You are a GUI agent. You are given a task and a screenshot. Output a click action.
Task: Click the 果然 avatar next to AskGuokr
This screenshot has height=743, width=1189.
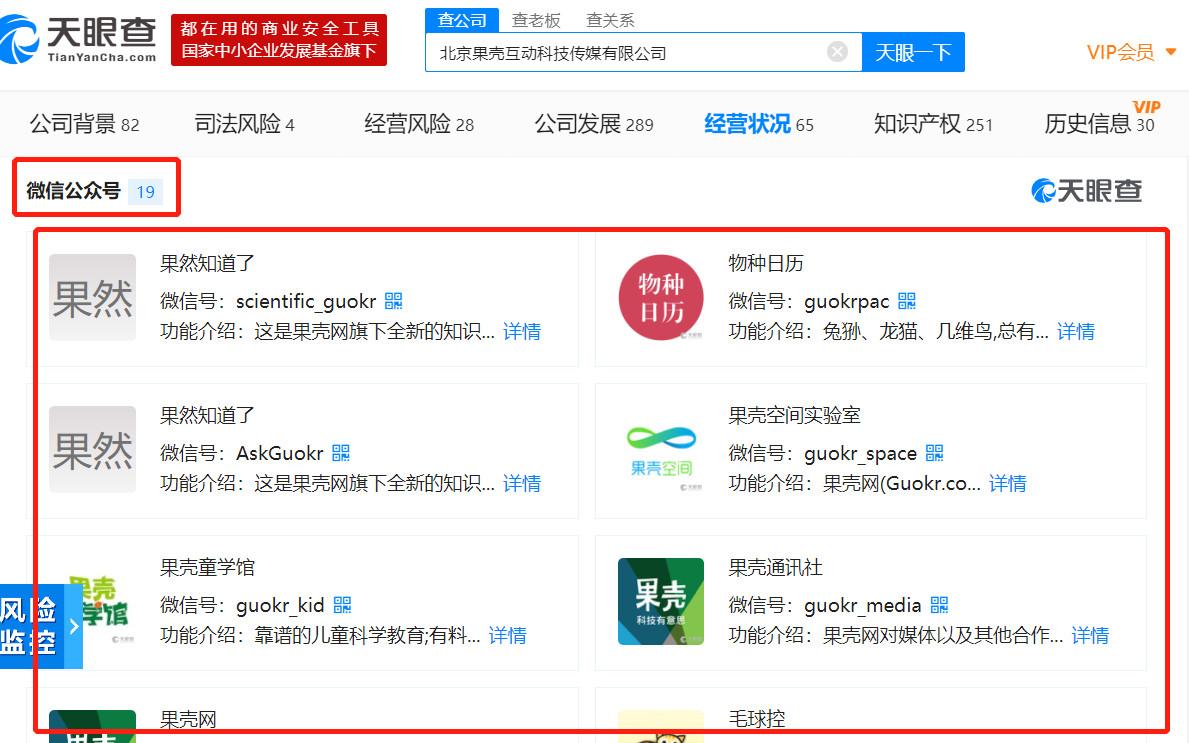93,449
